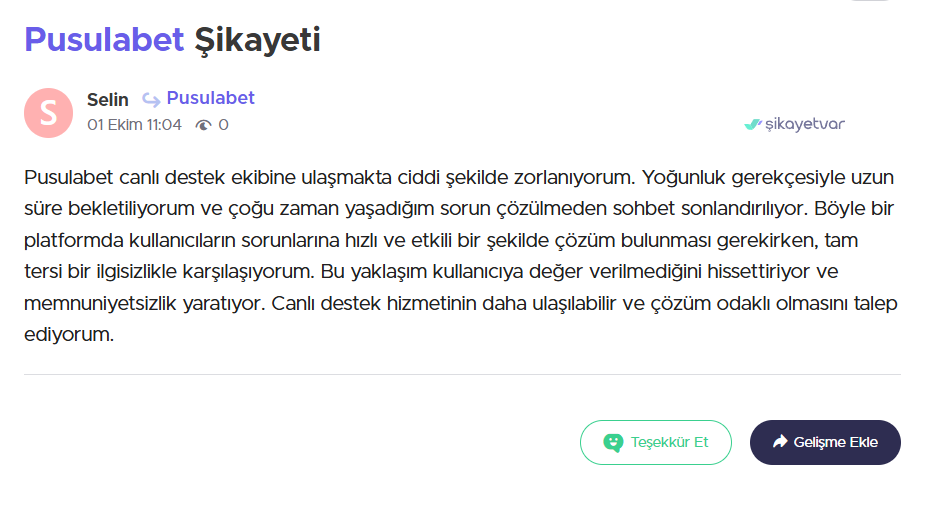Click the Selin username
Screen dimensions: 950x507
(x=107, y=99)
